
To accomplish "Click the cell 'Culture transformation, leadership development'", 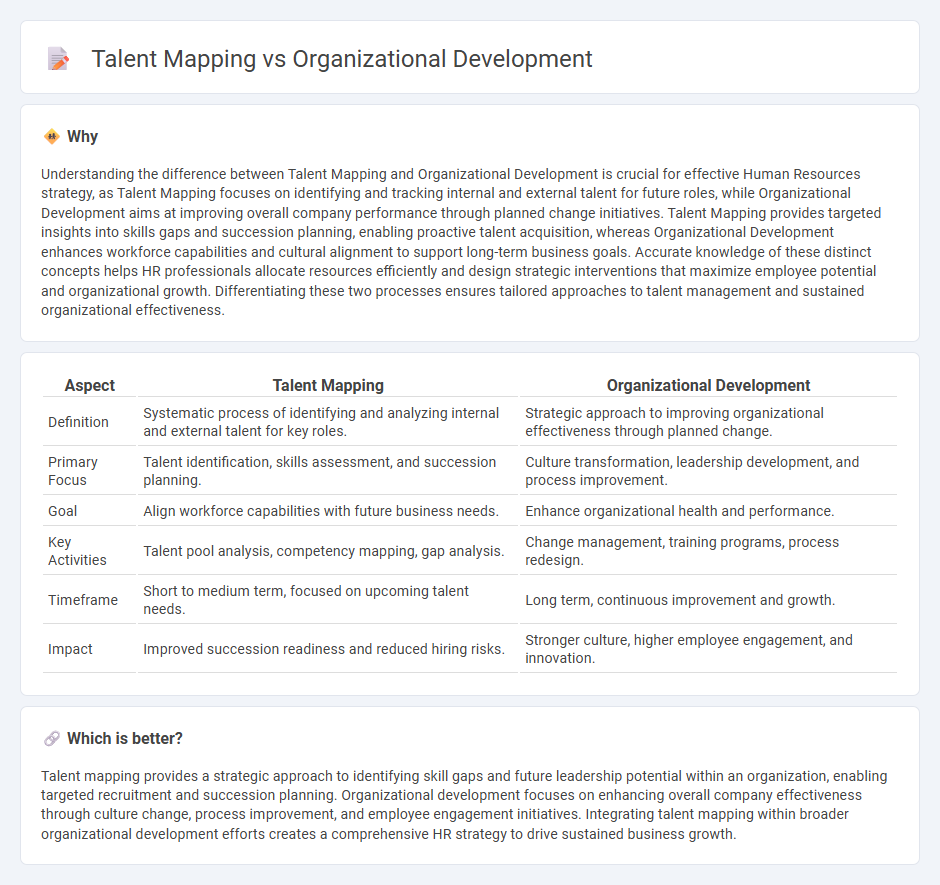I will pos(708,471).
